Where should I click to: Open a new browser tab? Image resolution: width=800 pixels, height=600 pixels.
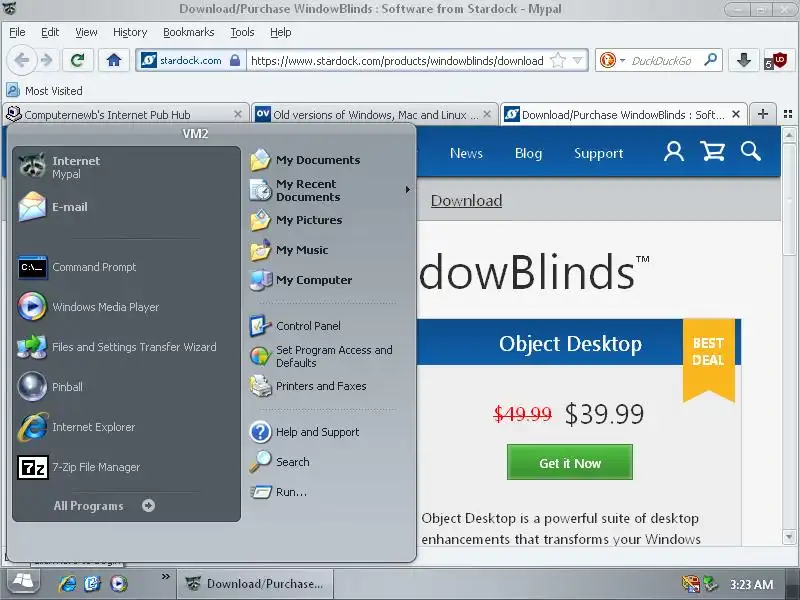coord(763,114)
